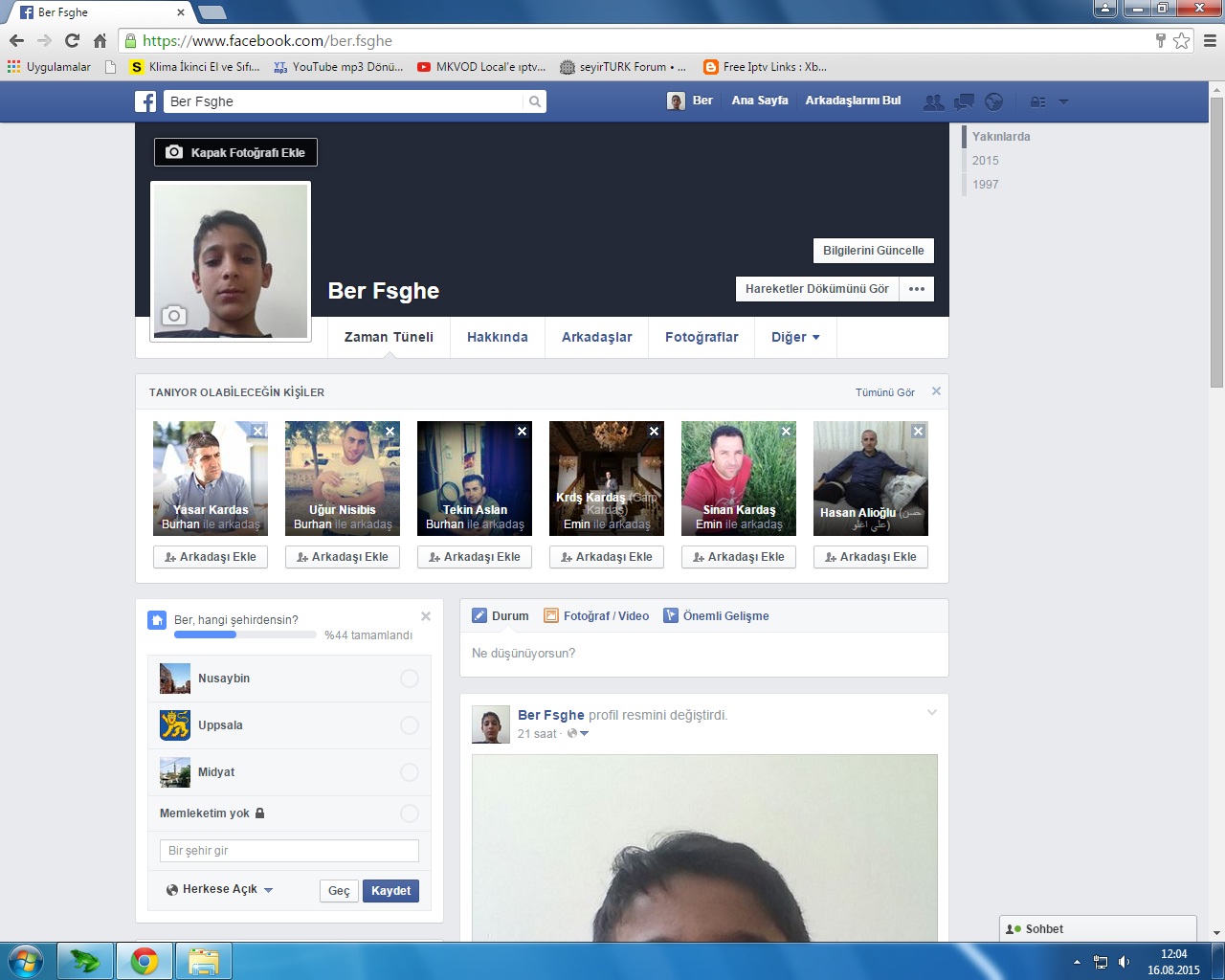Open the Herkese Açık privacy dropdown
This screenshot has height=980, width=1225.
[x=219, y=889]
